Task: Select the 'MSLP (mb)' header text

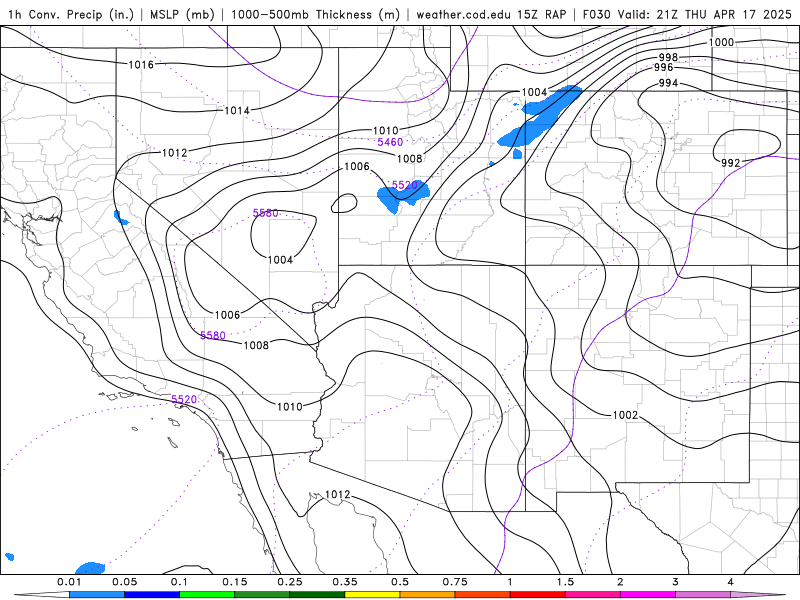Action: 182,14
